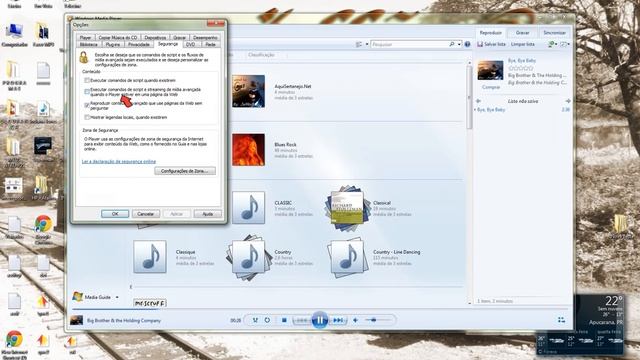Go to the previous track
The height and width of the screenshot is (360, 640).
tap(302, 320)
